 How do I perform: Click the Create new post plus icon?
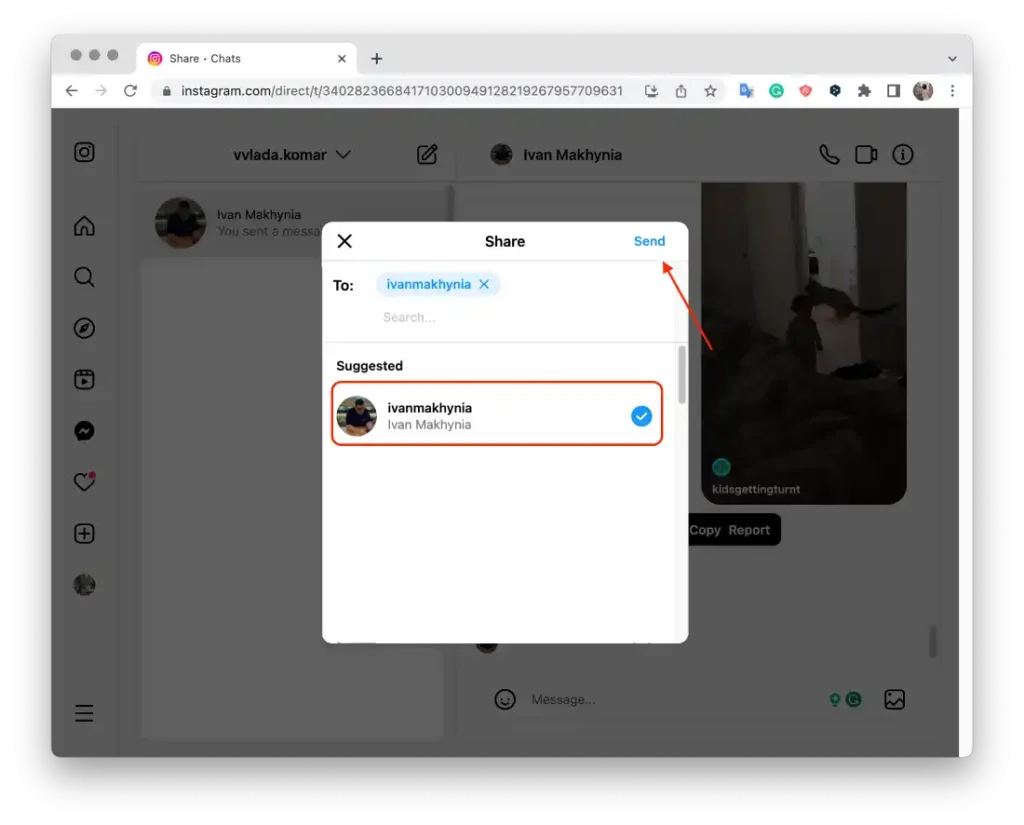tap(84, 534)
